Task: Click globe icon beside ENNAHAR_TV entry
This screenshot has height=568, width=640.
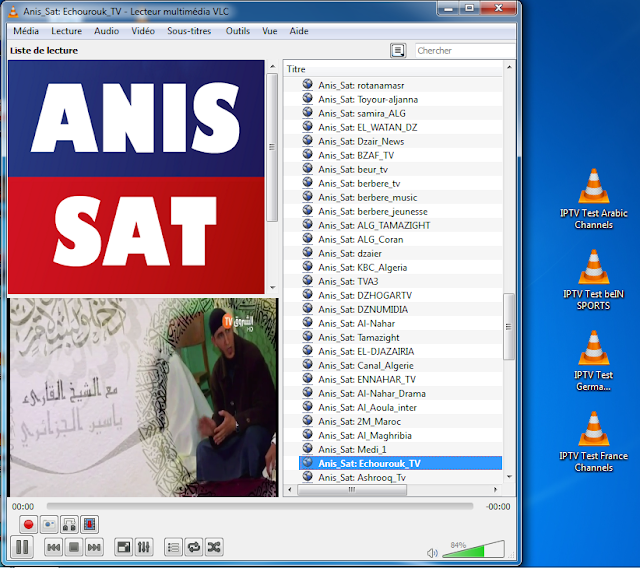Action: pyautogui.click(x=307, y=378)
